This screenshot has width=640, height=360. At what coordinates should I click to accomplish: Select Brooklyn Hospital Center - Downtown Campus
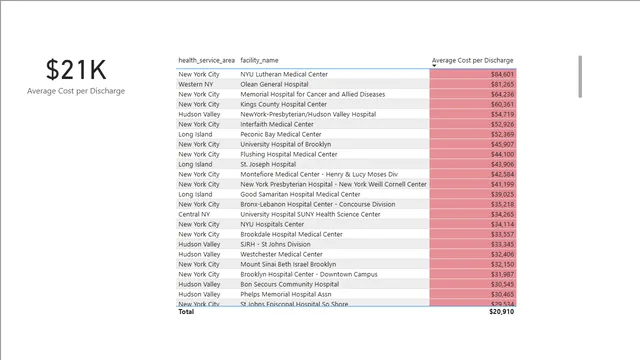click(x=309, y=274)
